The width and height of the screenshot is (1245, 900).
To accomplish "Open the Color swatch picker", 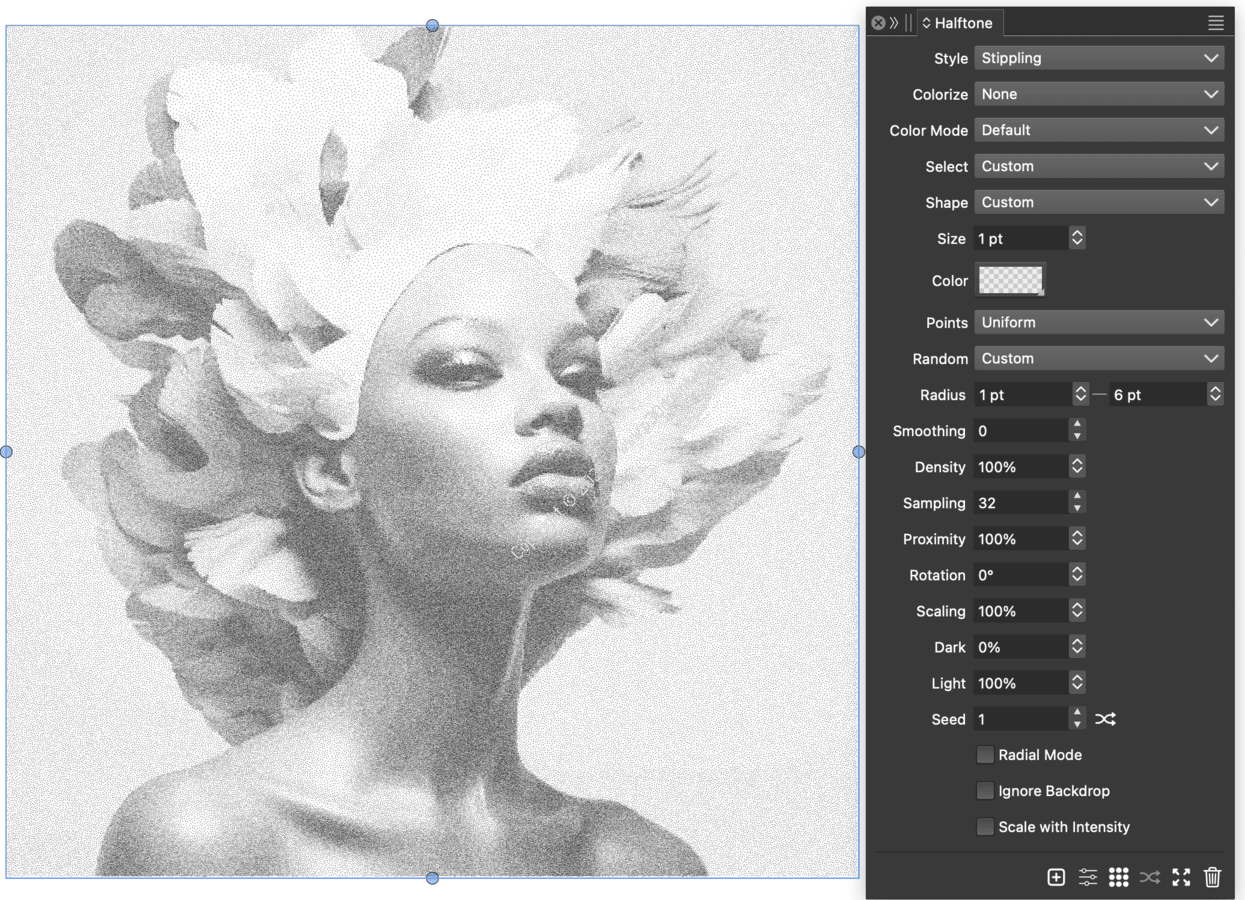I will [1010, 280].
